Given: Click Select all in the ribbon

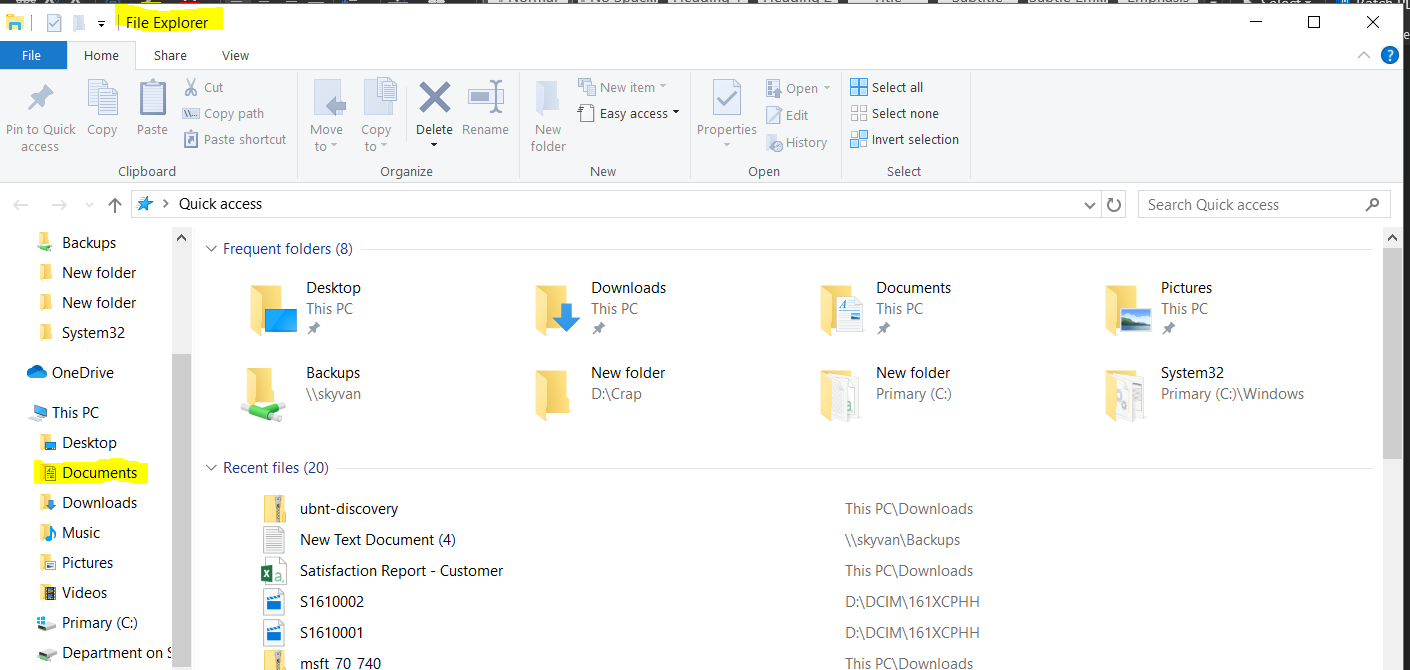Looking at the screenshot, I should coord(886,87).
